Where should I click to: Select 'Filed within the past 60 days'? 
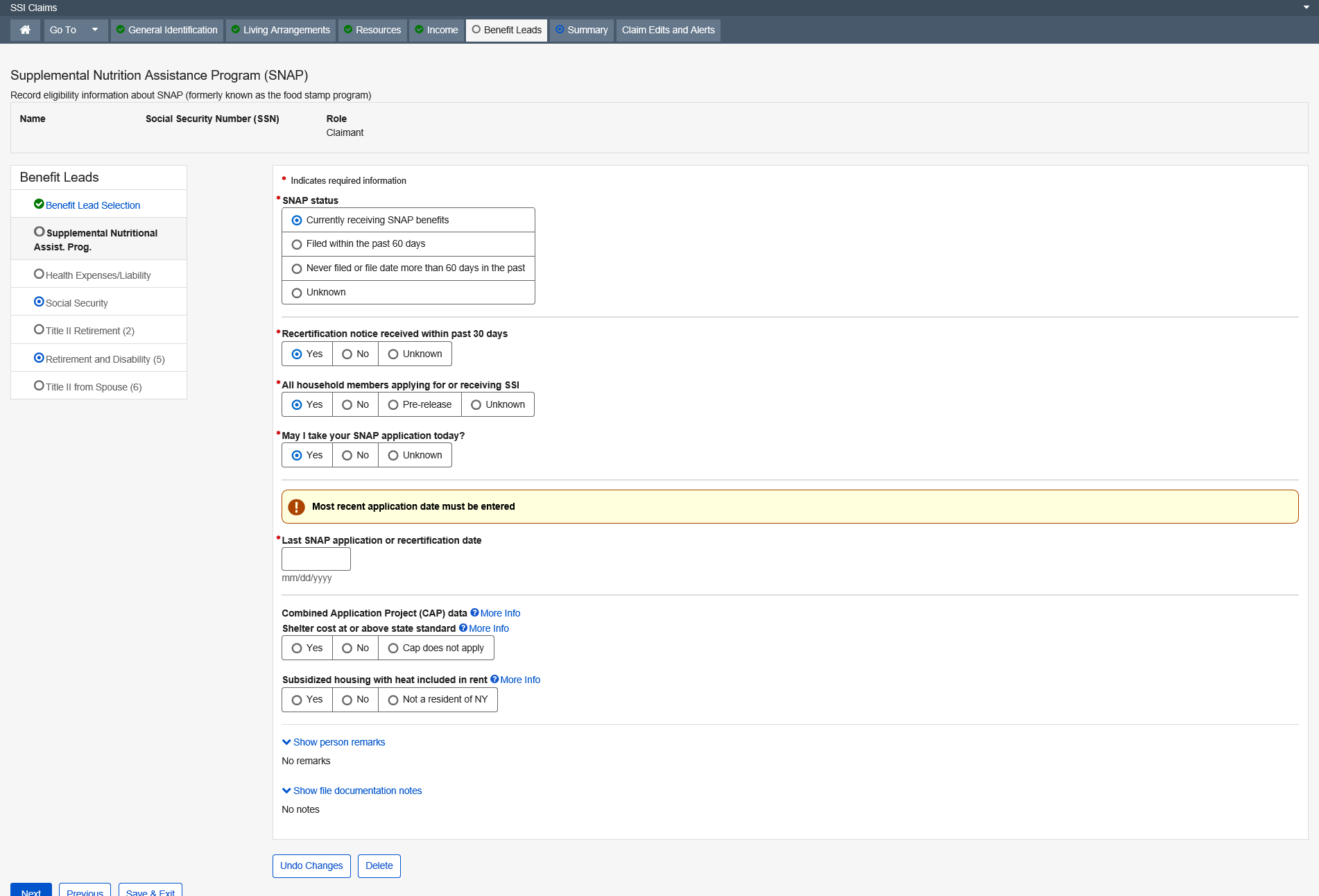[x=297, y=244]
